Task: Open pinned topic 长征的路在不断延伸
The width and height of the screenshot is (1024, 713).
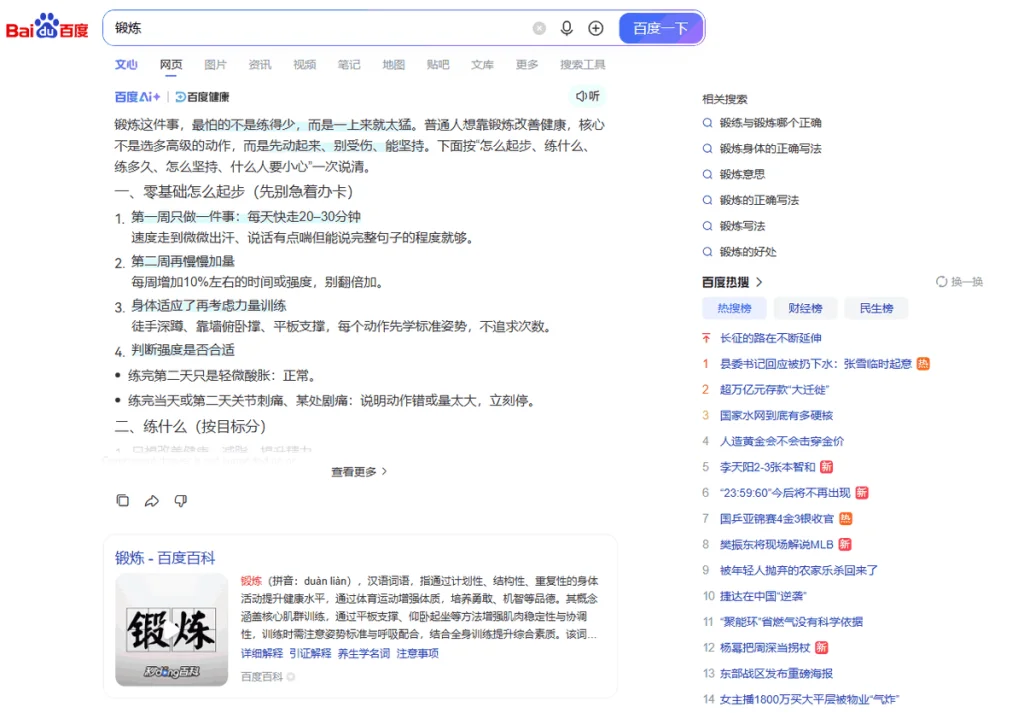Action: [771, 338]
